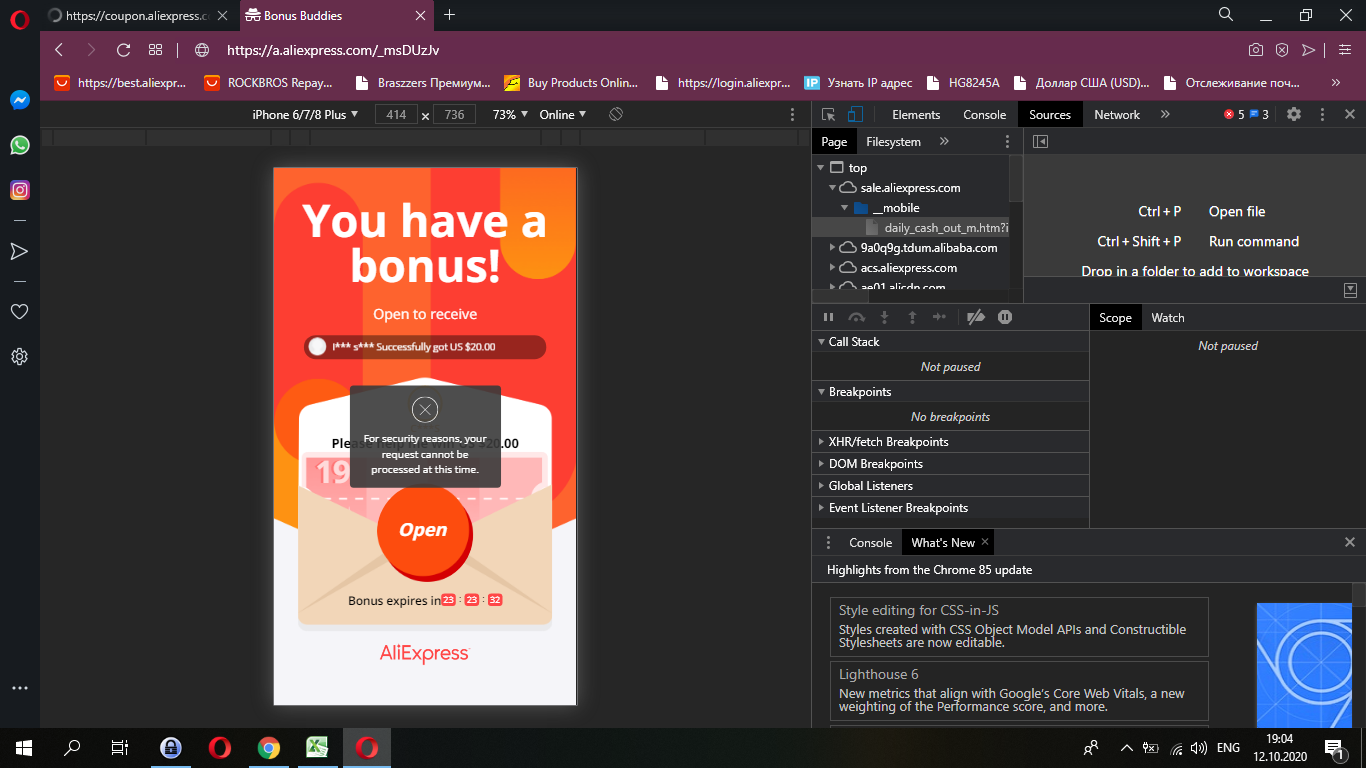Viewport: 1366px width, 768px height.
Task: Select daily_cash_out_m.htm file in tree
Action: (x=937, y=228)
